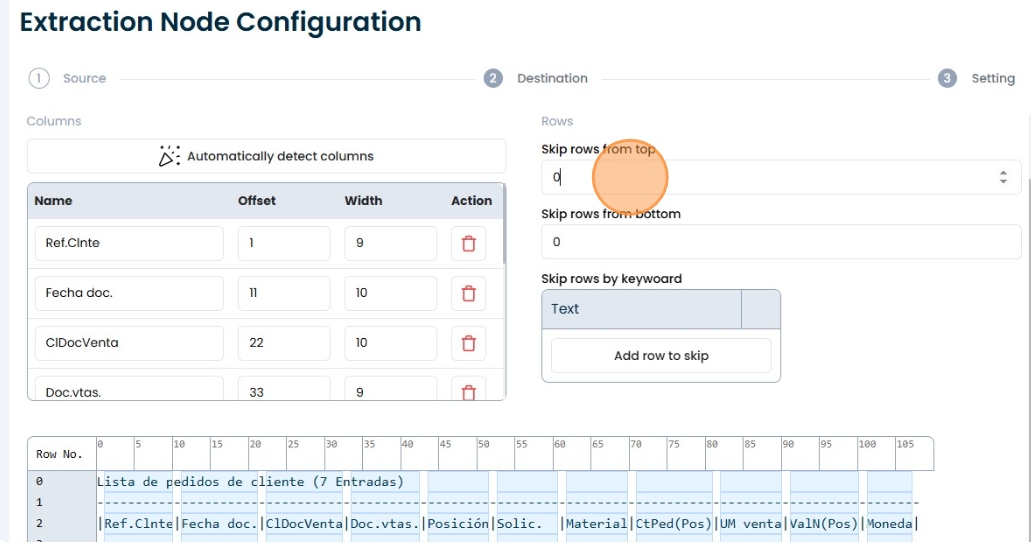1031x544 pixels.
Task: Edit Ref.Clnte offset value 1
Action: [284, 243]
